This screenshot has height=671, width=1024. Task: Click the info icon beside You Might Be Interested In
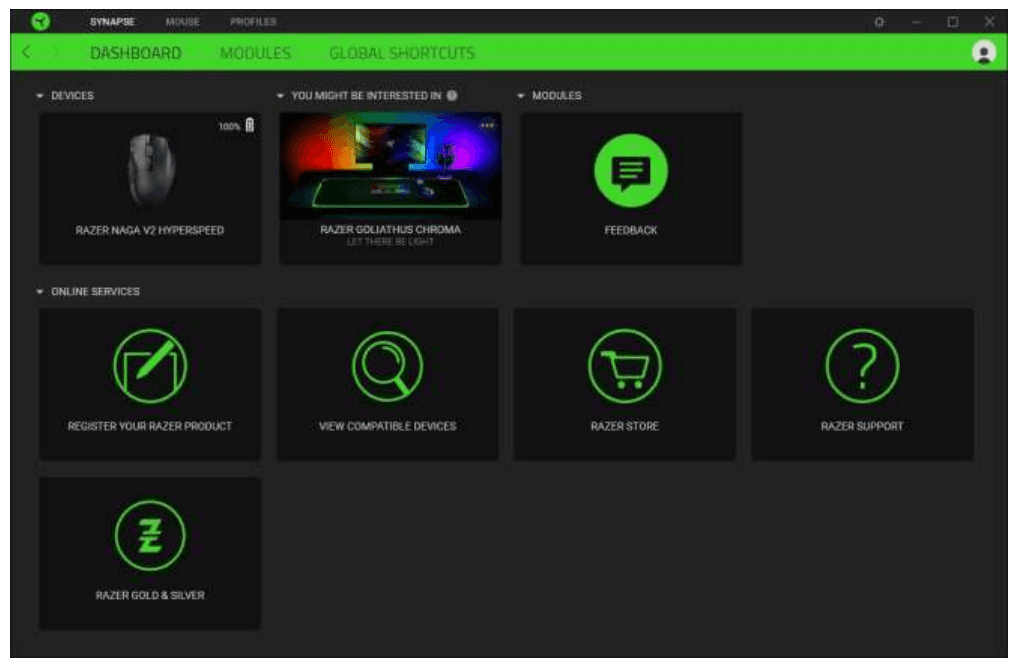tap(452, 96)
